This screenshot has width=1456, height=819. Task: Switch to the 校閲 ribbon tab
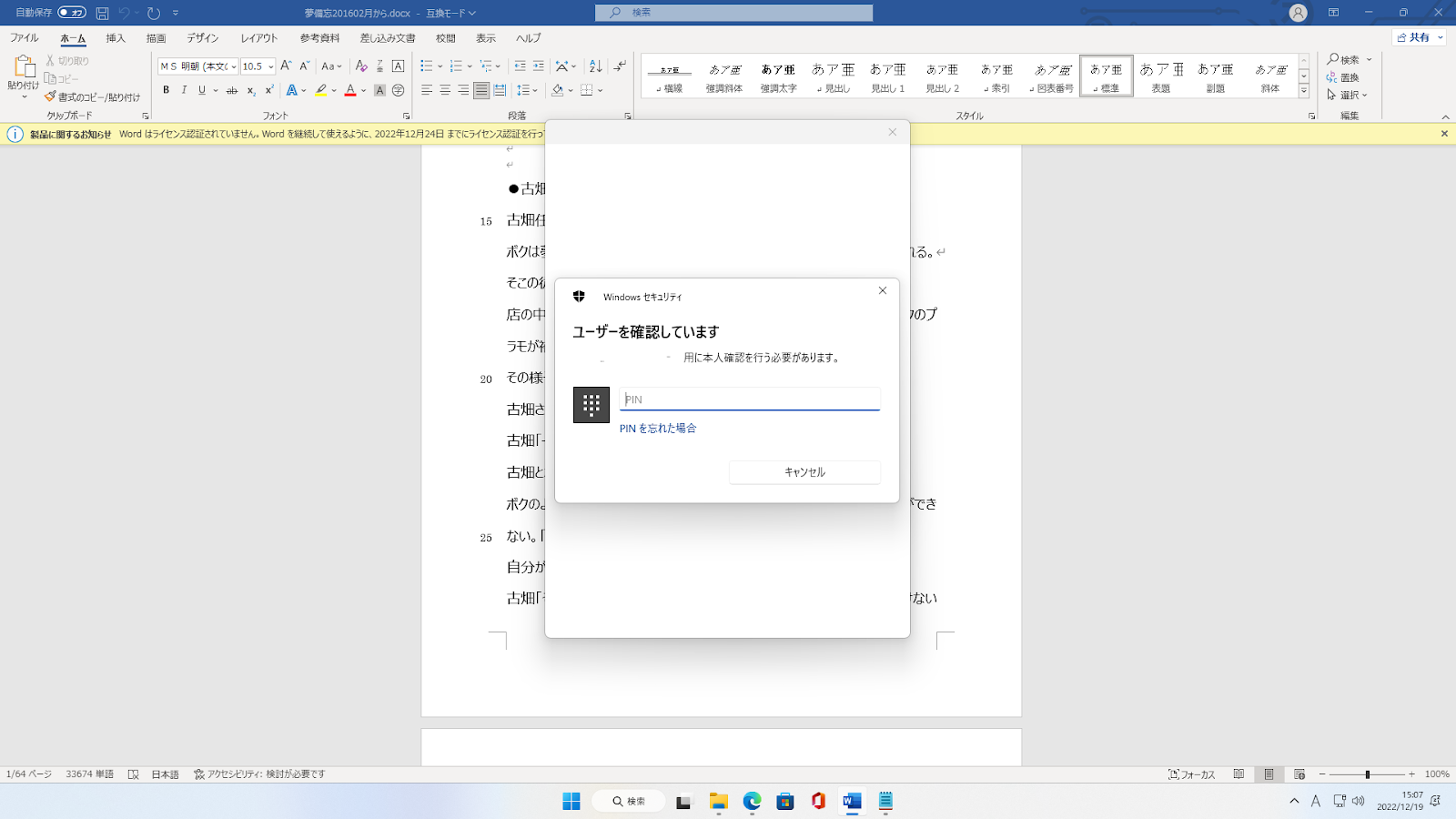tap(446, 38)
